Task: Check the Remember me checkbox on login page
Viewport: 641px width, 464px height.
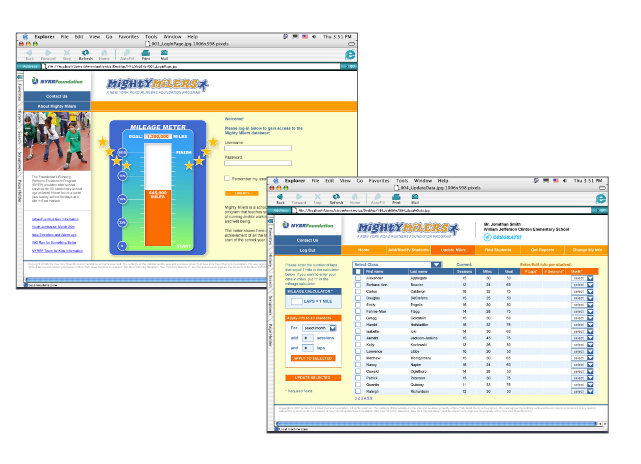Action: [228, 176]
